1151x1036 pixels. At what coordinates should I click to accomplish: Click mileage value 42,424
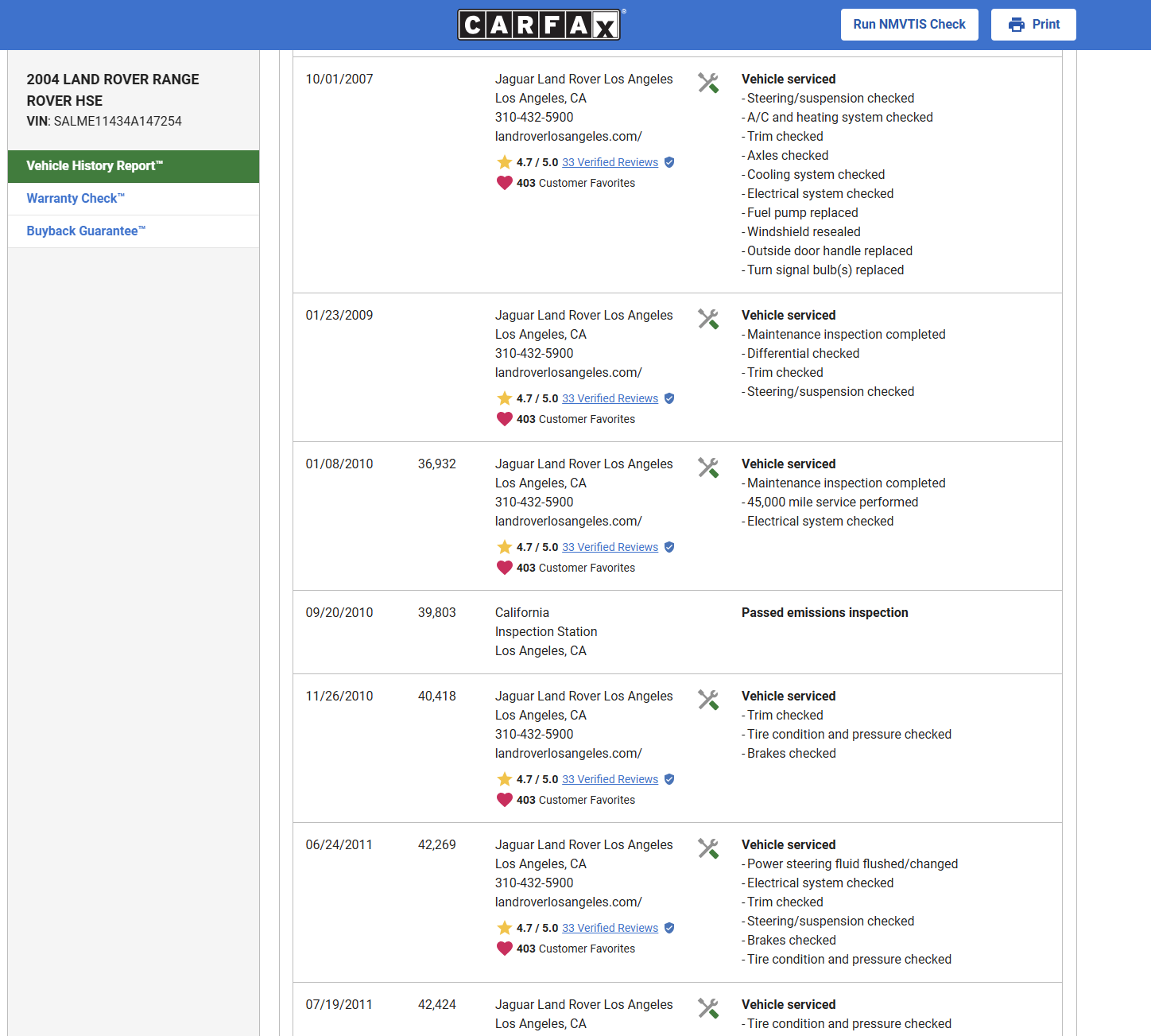437,1005
